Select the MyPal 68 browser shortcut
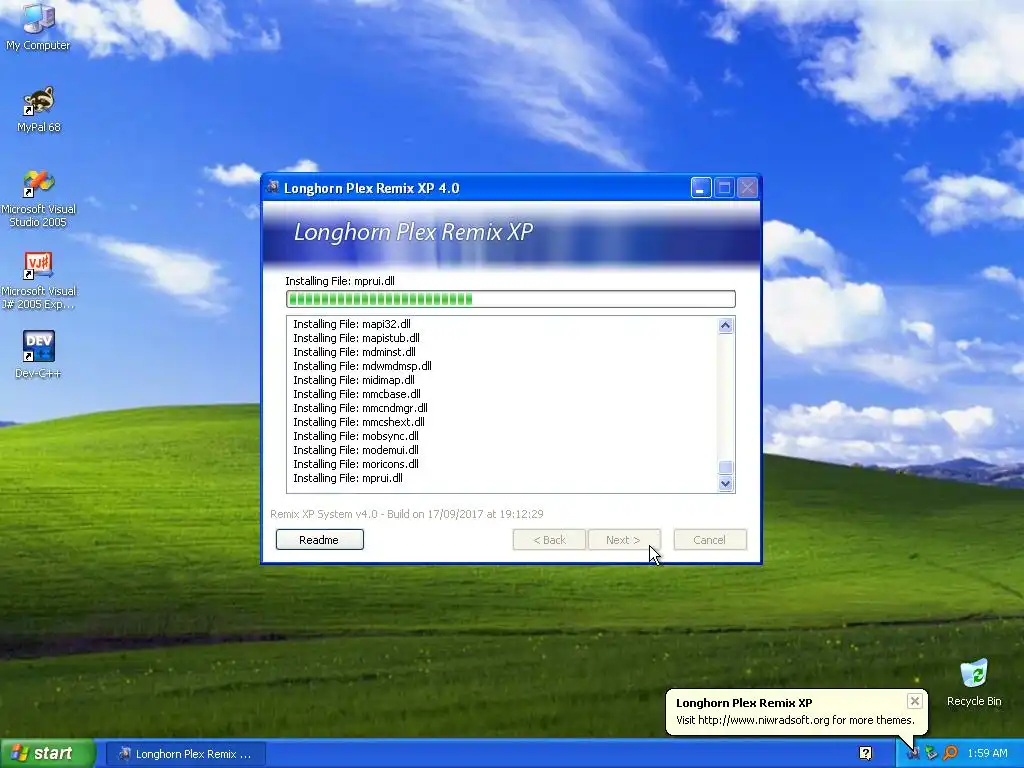The height and width of the screenshot is (768, 1024). click(39, 109)
